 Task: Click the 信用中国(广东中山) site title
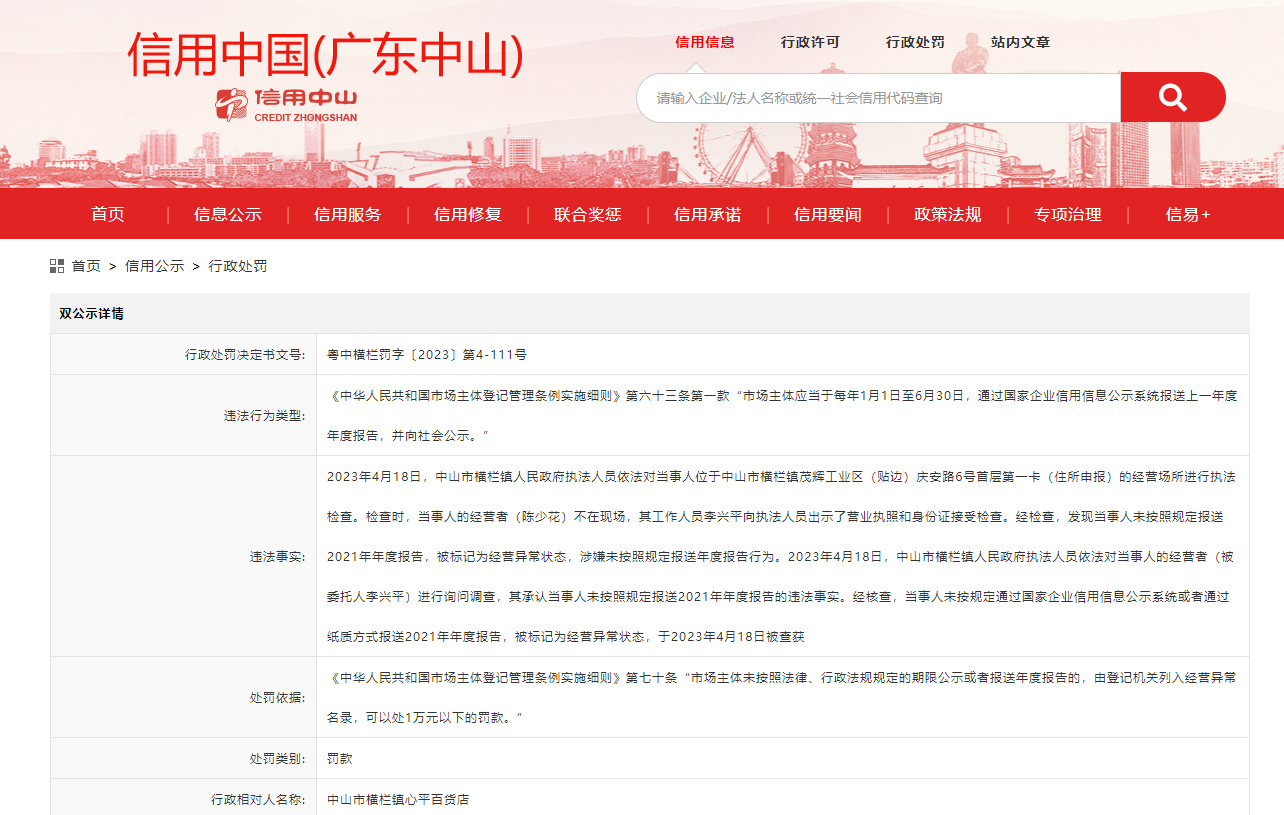(326, 54)
